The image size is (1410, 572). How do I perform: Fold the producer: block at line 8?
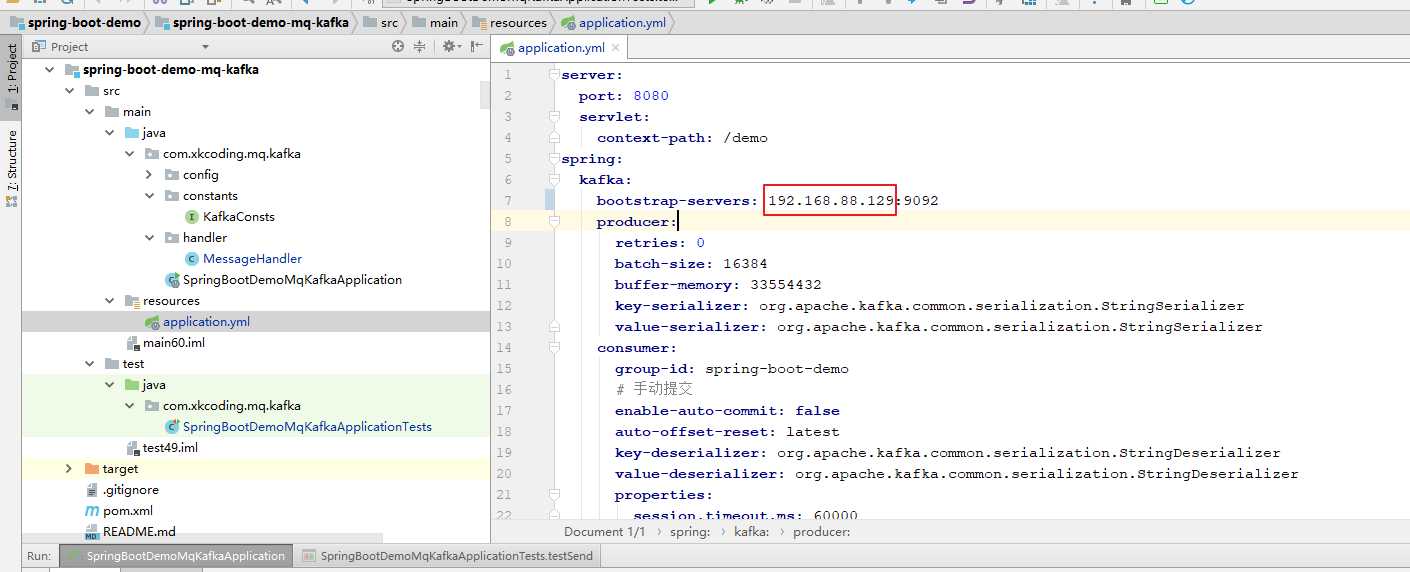coord(554,222)
